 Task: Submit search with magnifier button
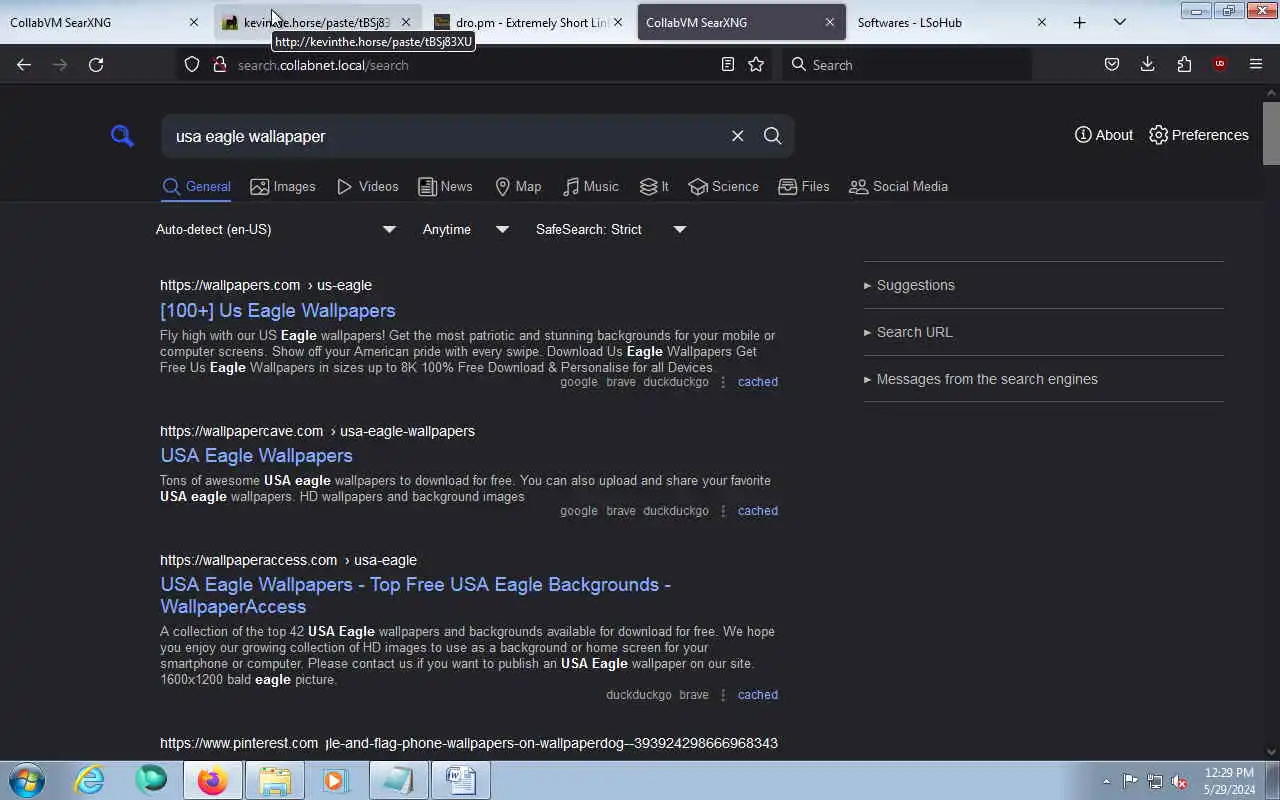click(772, 136)
